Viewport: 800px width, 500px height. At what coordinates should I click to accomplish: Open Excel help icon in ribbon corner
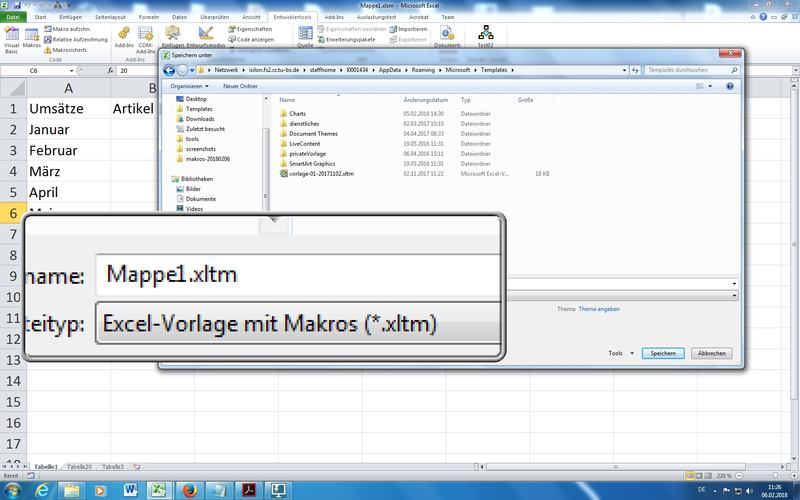coord(763,17)
